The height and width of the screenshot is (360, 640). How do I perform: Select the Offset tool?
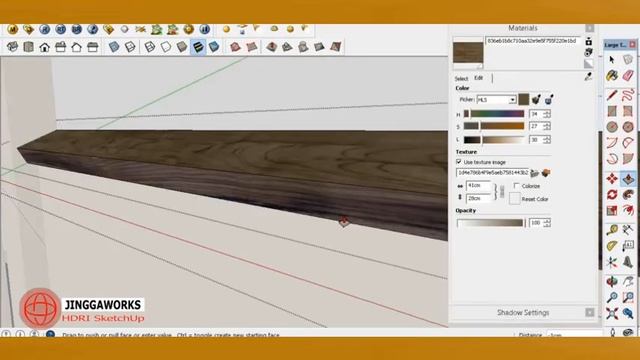coord(628,211)
